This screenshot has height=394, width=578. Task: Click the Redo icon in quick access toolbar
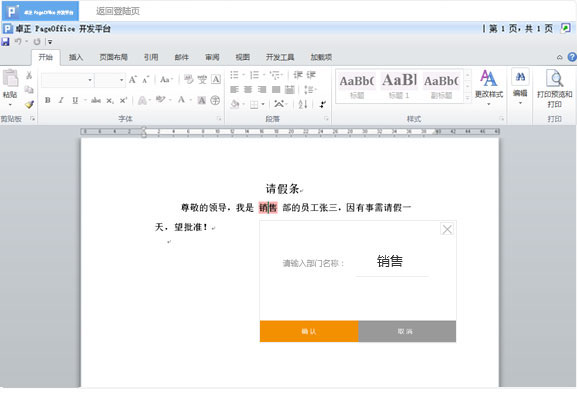[37, 42]
